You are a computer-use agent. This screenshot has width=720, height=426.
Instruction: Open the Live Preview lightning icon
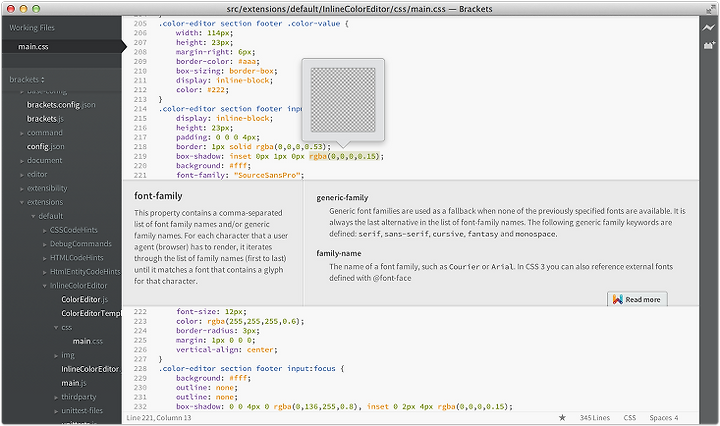coord(709,28)
